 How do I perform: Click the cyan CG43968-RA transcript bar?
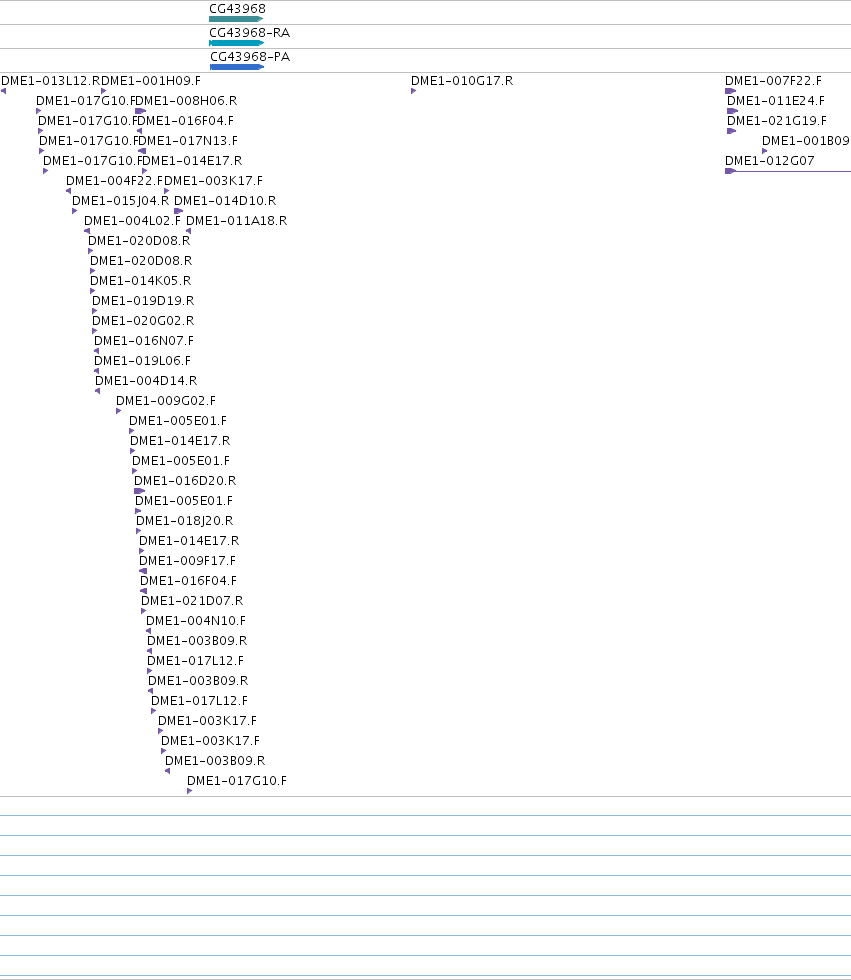(236, 42)
